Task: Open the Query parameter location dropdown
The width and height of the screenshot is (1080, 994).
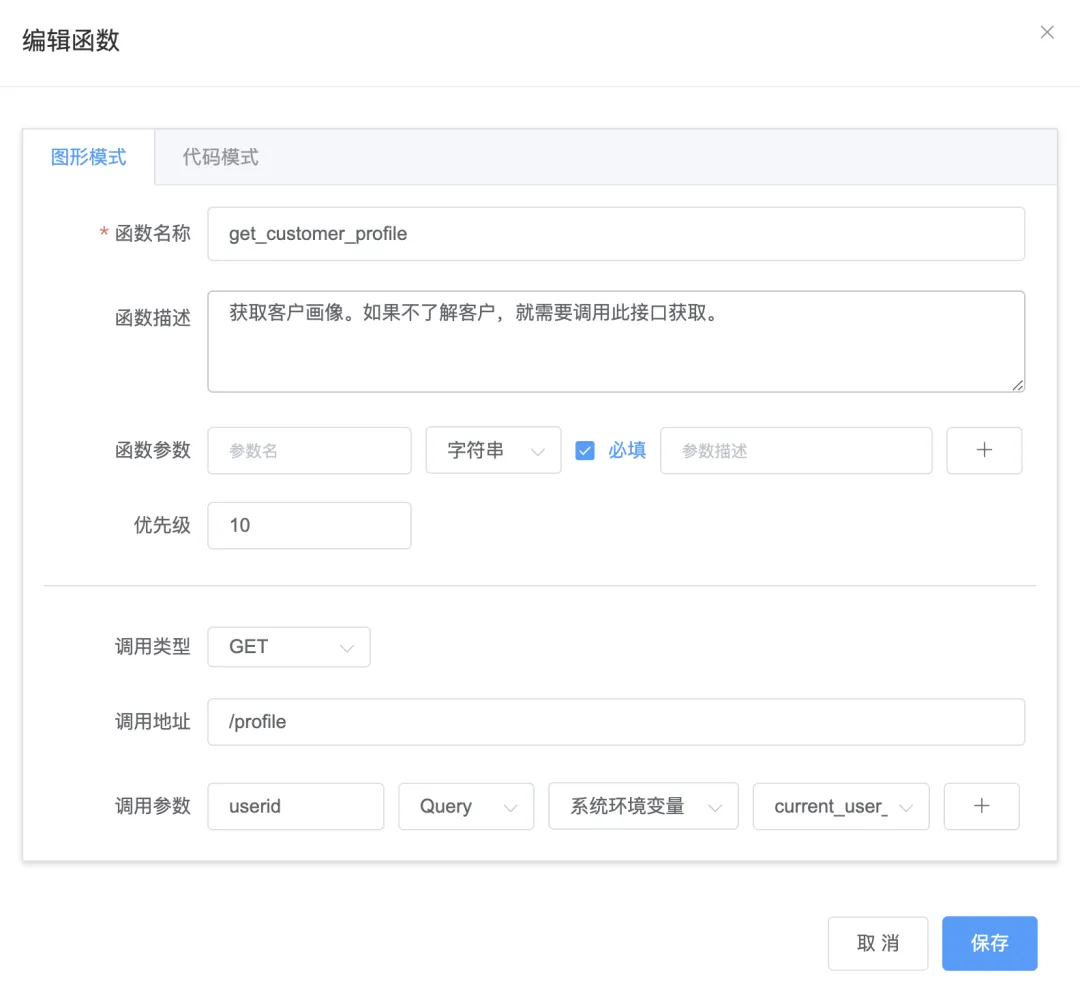Action: 466,806
